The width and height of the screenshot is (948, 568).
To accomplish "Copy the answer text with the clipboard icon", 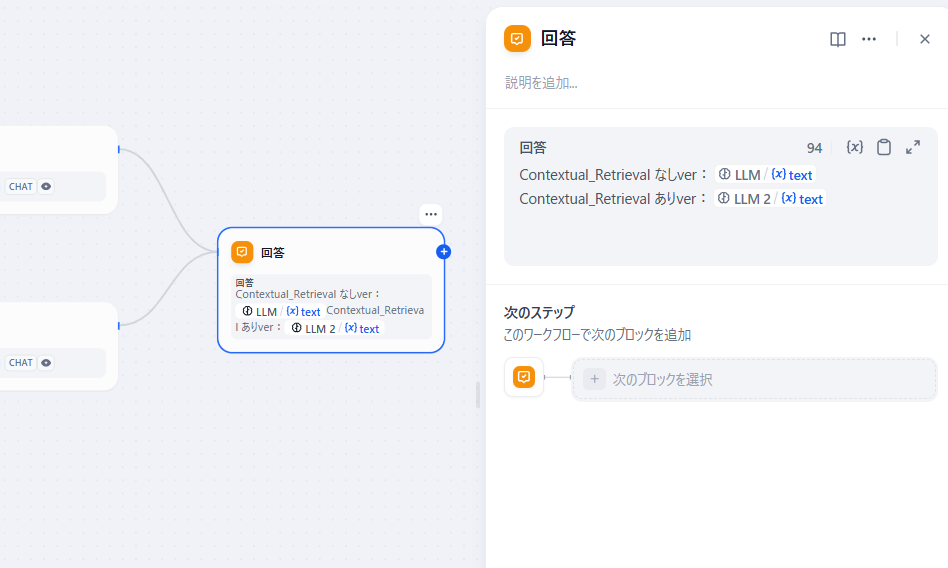I will (884, 147).
